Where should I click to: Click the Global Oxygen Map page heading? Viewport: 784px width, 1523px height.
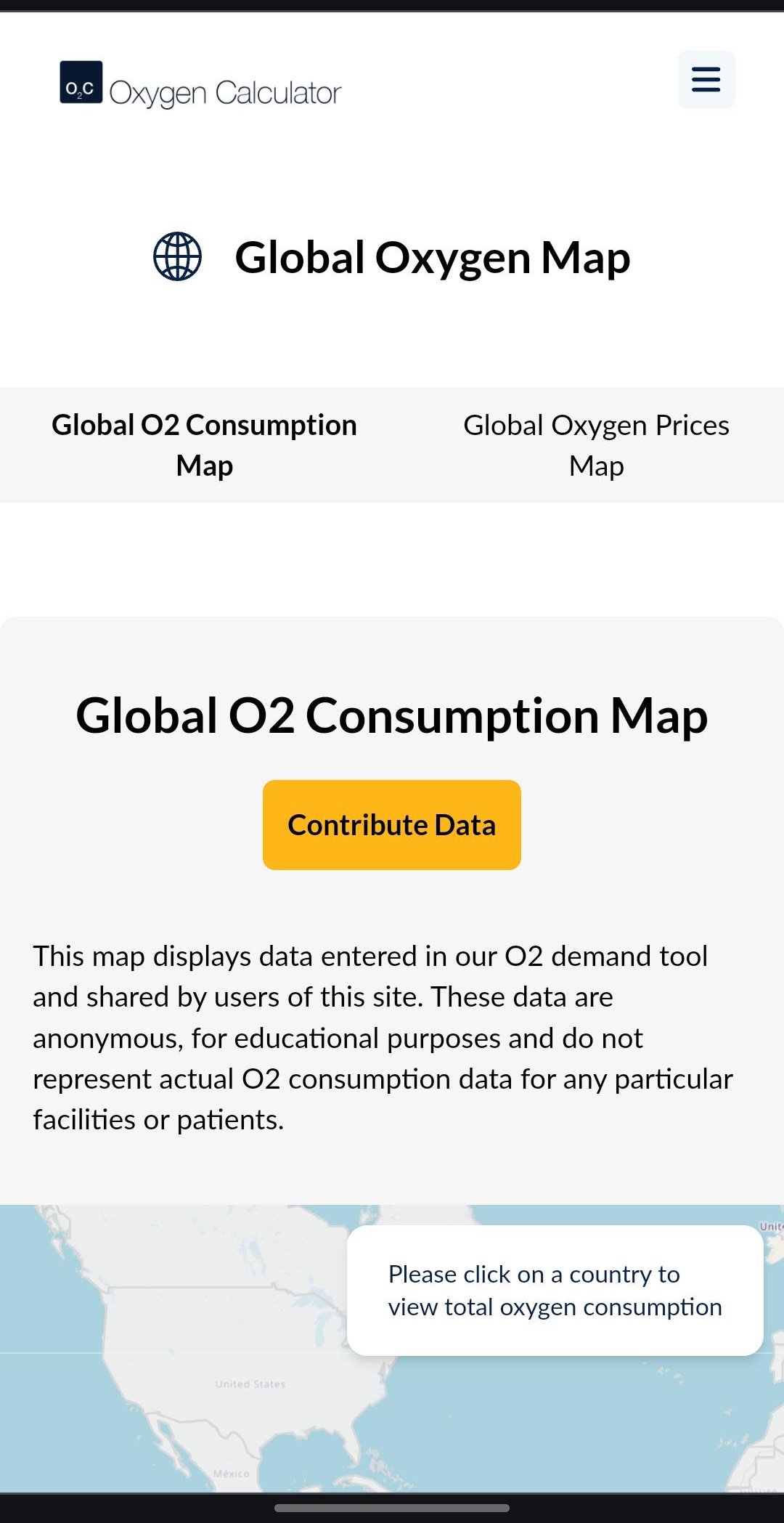(x=433, y=257)
